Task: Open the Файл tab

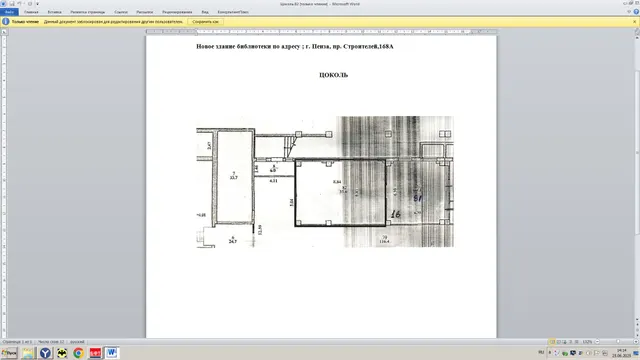Action: click(9, 12)
